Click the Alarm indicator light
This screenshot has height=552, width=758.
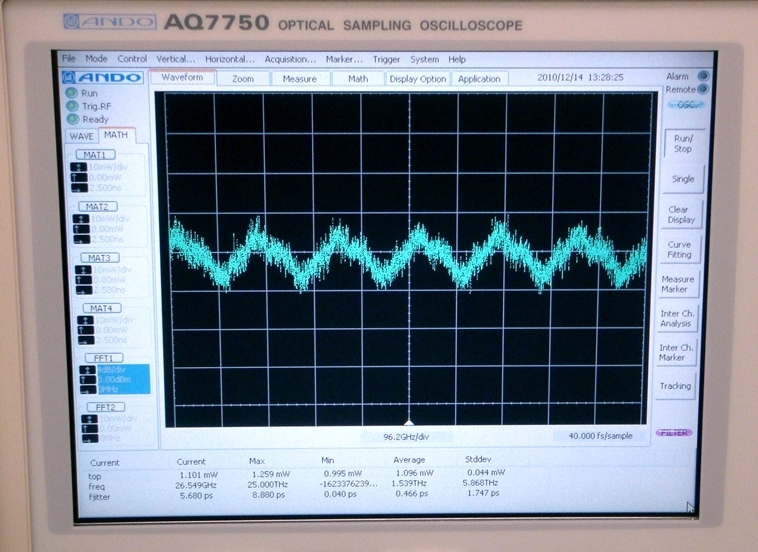703,76
